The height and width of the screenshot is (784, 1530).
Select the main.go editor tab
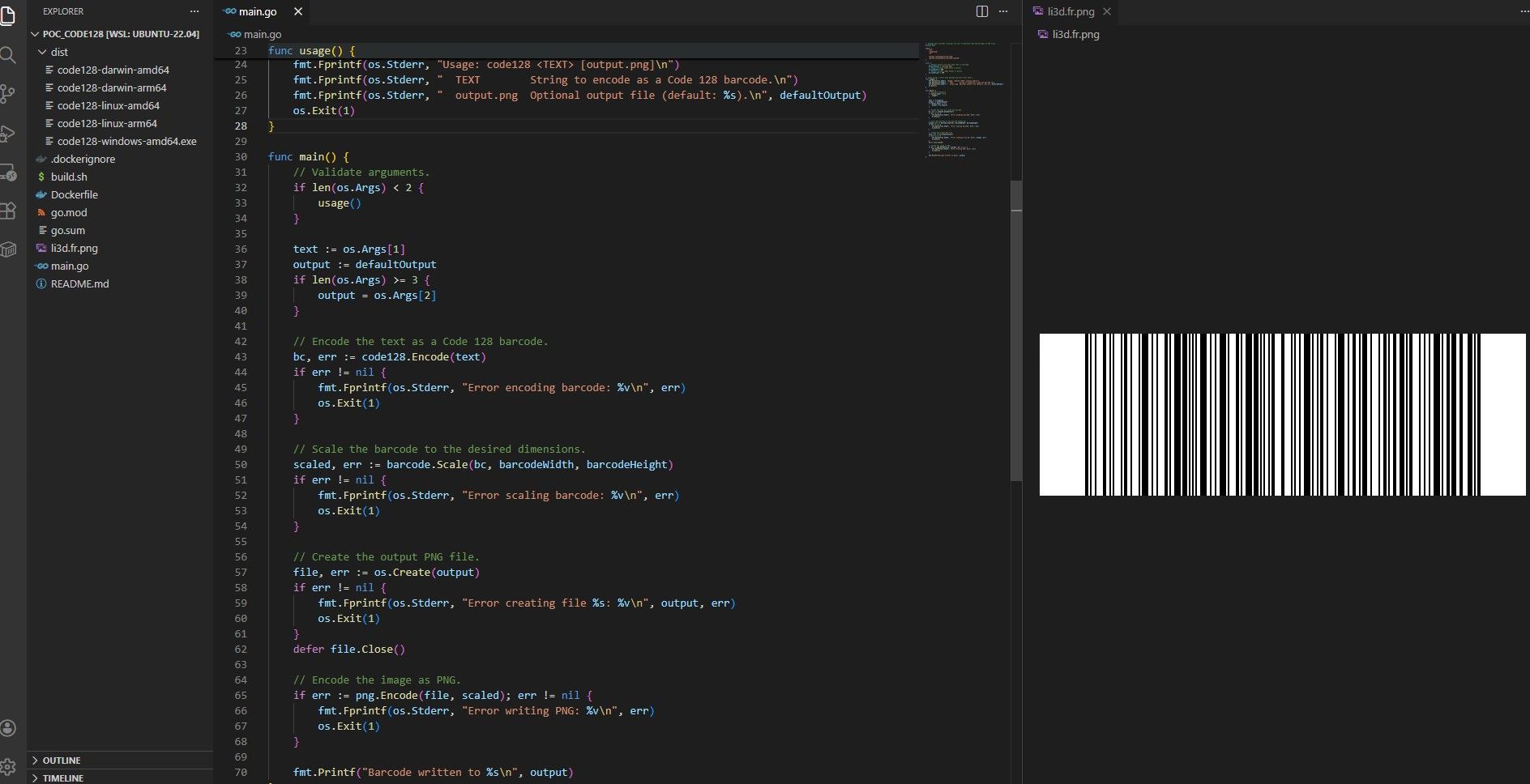[x=257, y=11]
